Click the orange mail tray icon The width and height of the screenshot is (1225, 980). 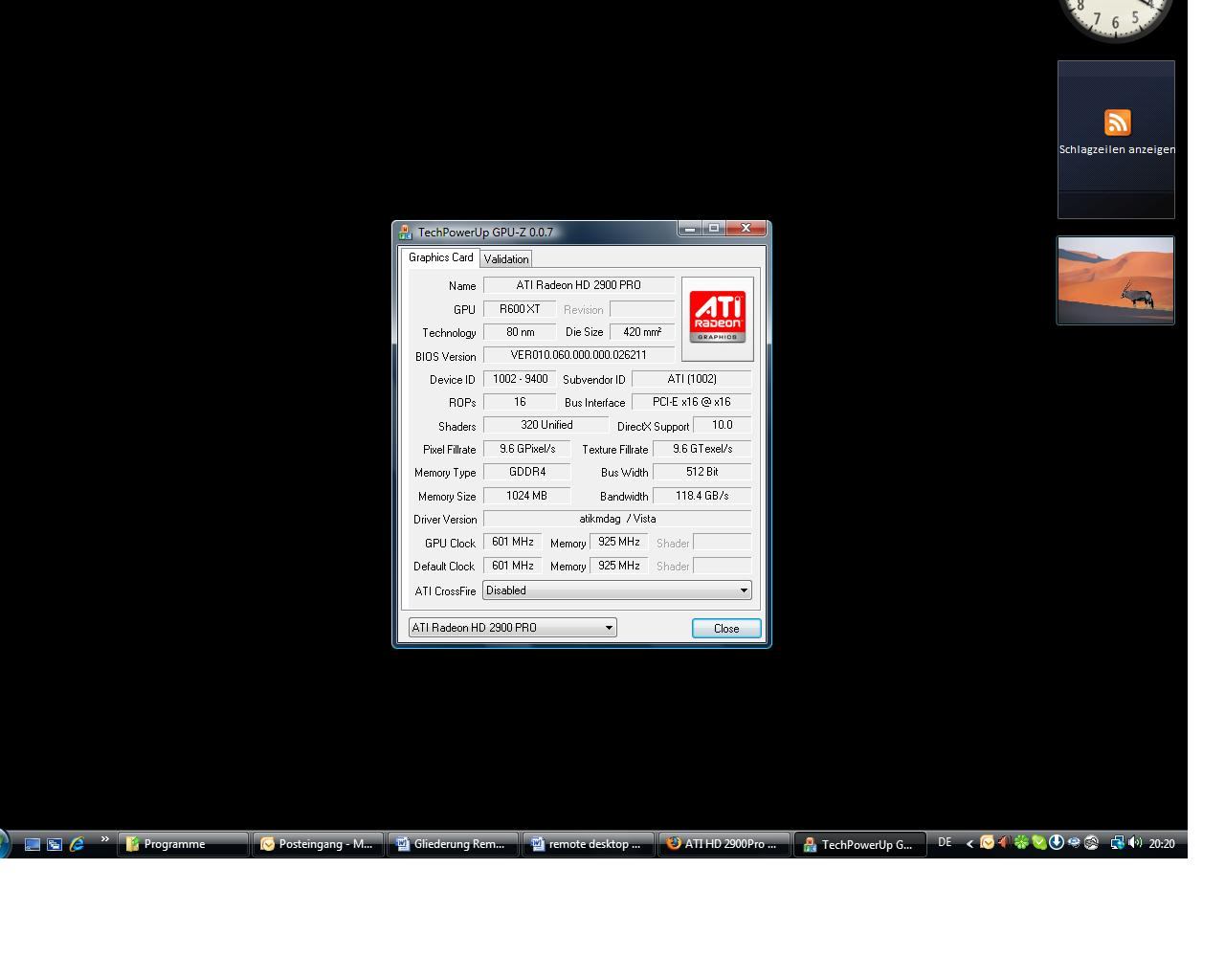[987, 843]
